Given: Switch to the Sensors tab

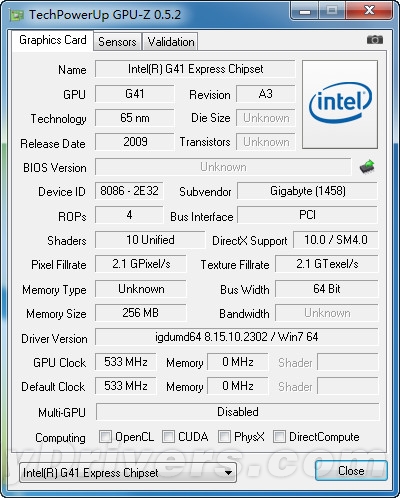Looking at the screenshot, I should pyautogui.click(x=117, y=42).
